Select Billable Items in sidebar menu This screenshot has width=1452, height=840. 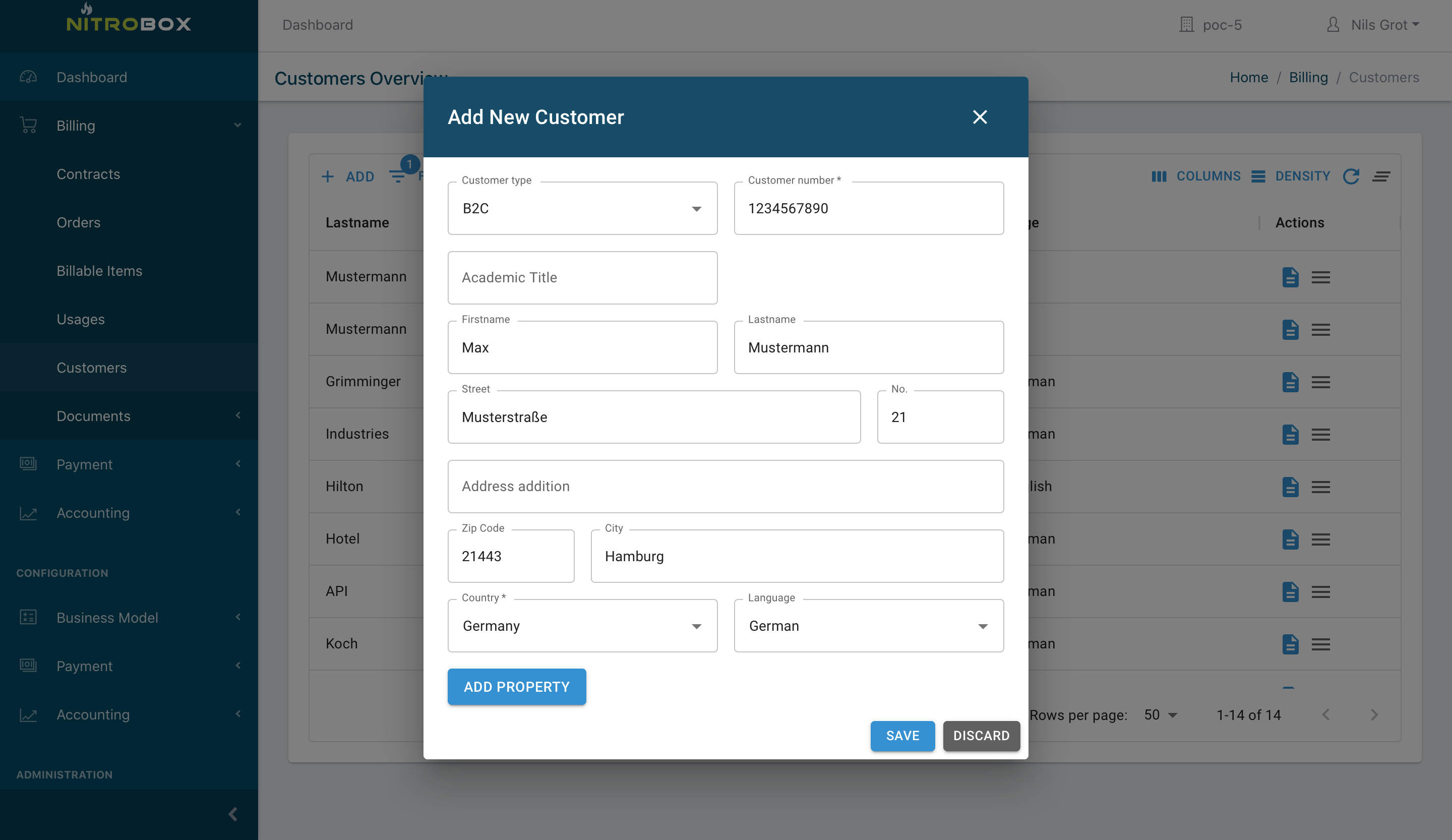[x=99, y=271]
